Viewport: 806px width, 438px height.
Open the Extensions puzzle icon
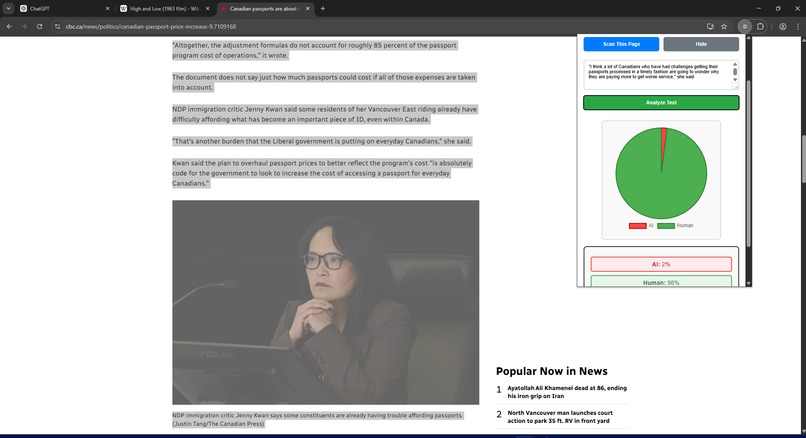click(760, 27)
